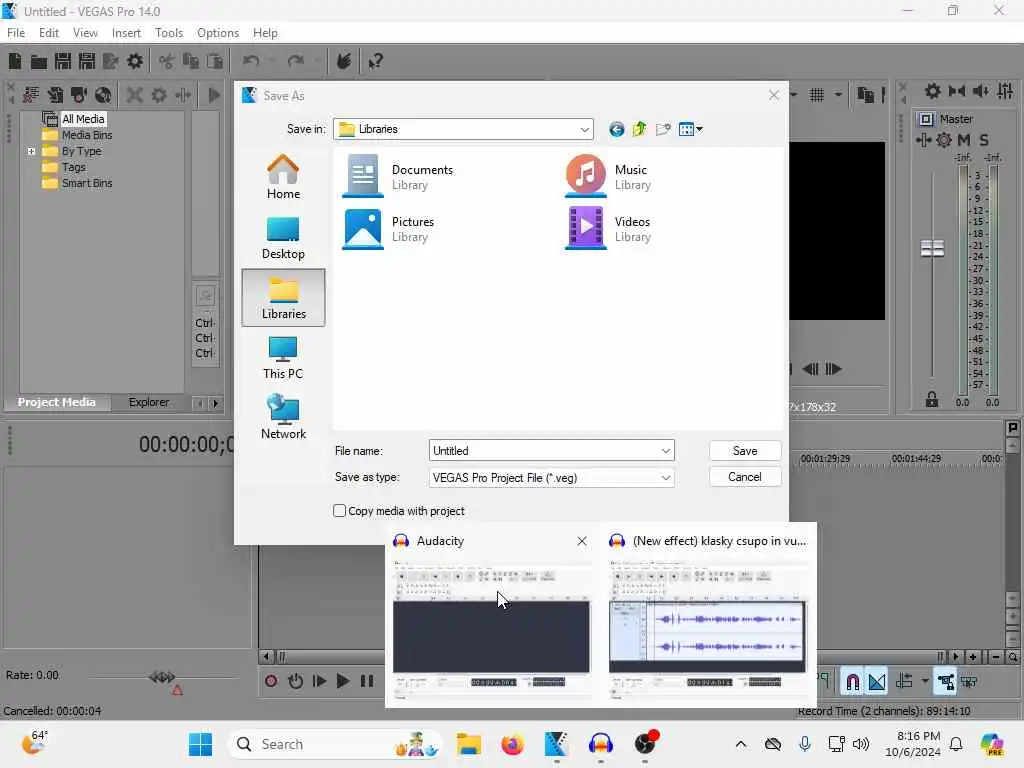The height and width of the screenshot is (768, 1024).
Task: Create new folder in Save As dialog
Action: [x=663, y=129]
